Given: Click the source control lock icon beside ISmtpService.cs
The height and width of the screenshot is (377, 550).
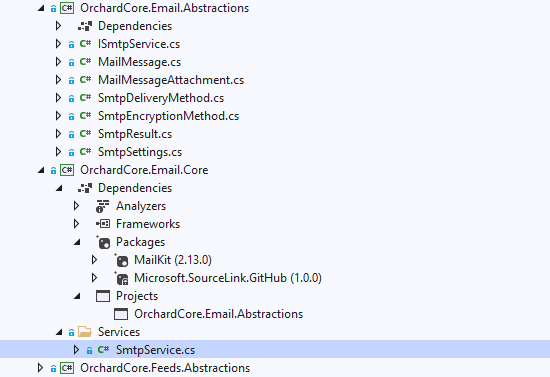Looking at the screenshot, I should (x=72, y=45).
